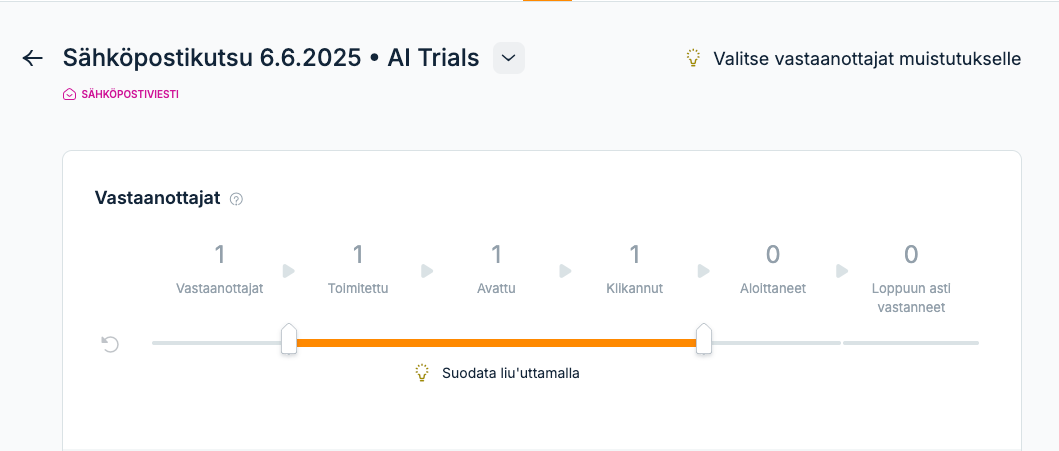Click the arrow between Klikannut and Aloittaneet
The width and height of the screenshot is (1059, 451).
[x=704, y=271]
